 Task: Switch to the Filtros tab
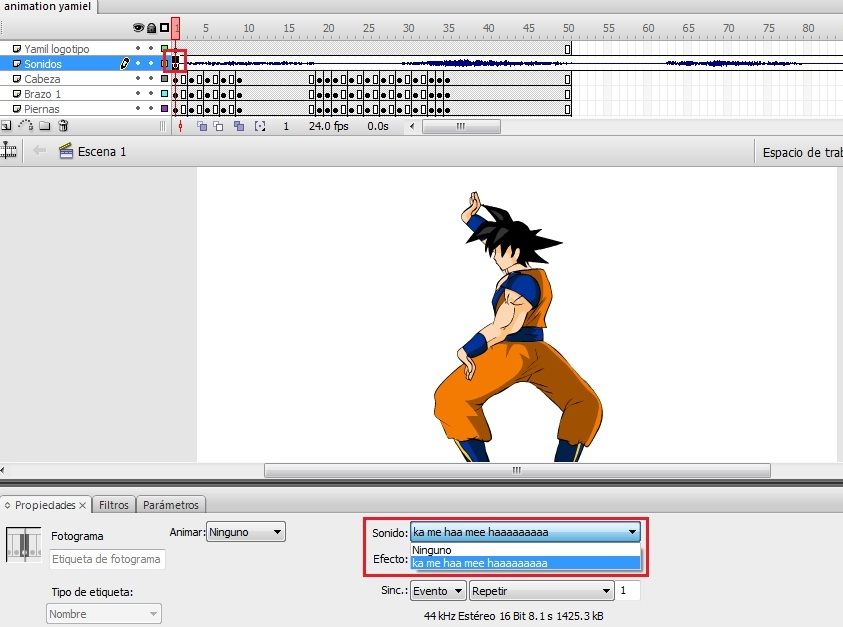tap(113, 505)
